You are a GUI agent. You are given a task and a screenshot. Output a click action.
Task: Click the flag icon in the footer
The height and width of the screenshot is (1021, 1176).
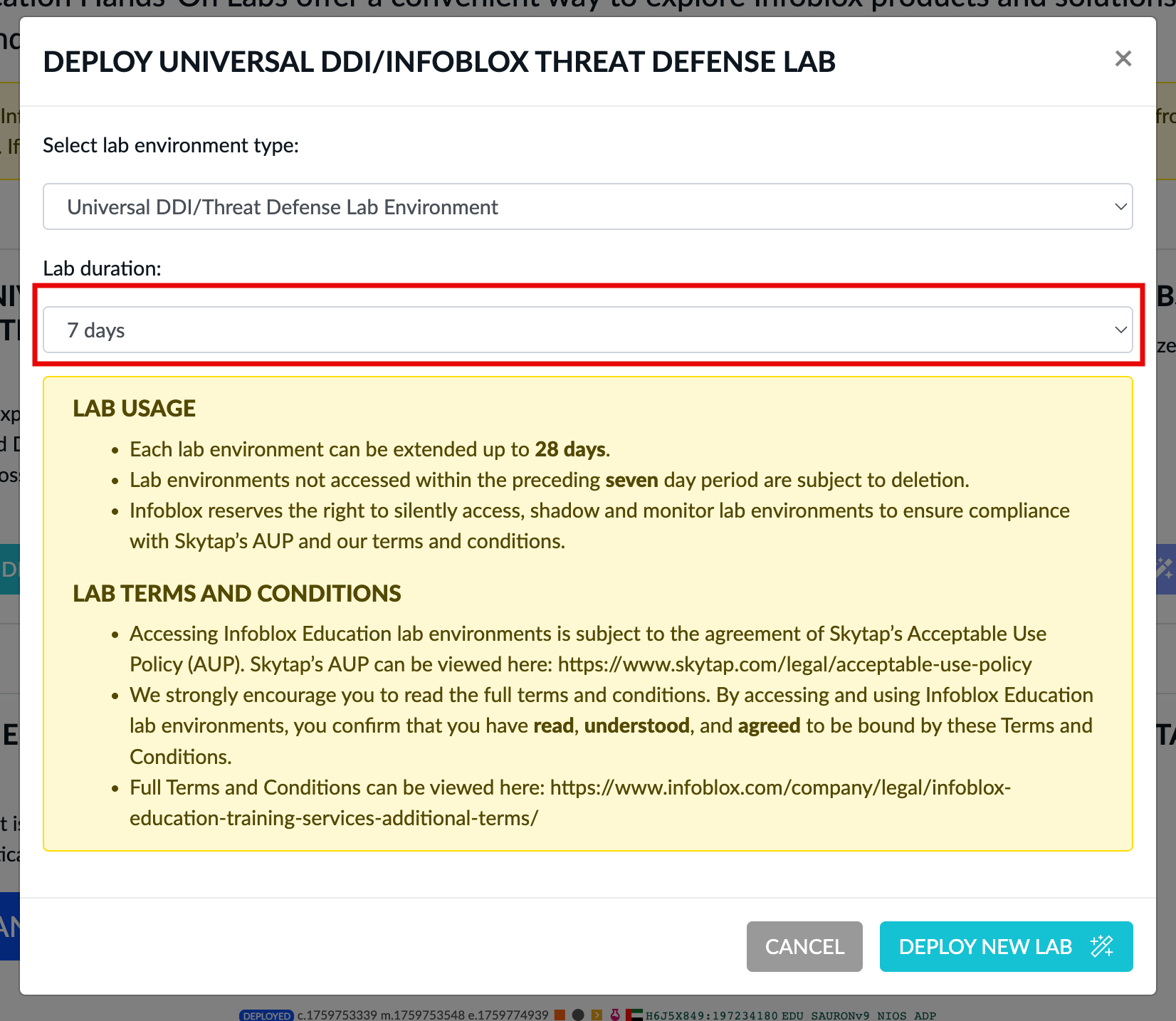pyautogui.click(x=634, y=1015)
